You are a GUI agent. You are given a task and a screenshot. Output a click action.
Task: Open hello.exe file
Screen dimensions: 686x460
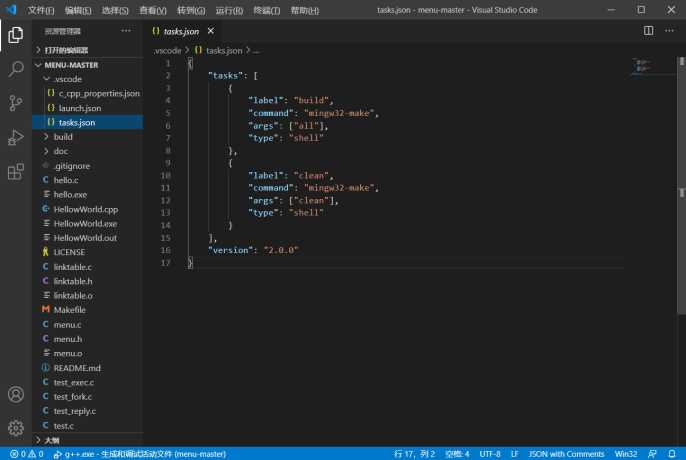tap(88, 194)
